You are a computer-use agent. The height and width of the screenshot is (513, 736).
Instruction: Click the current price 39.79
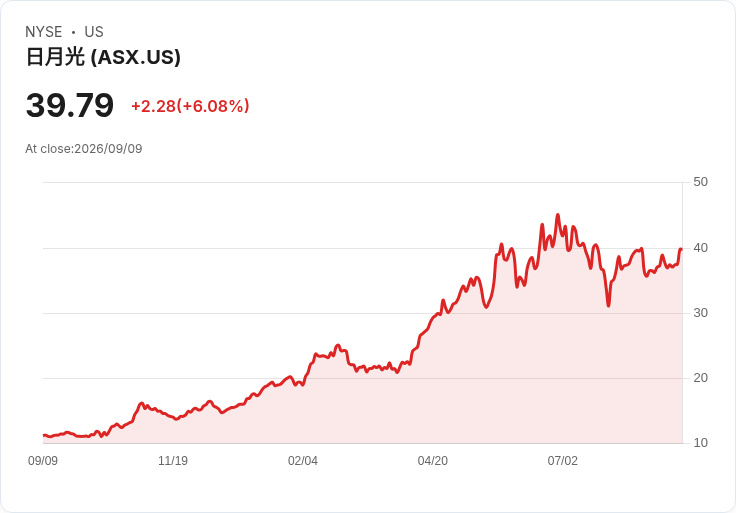pyautogui.click(x=69, y=105)
